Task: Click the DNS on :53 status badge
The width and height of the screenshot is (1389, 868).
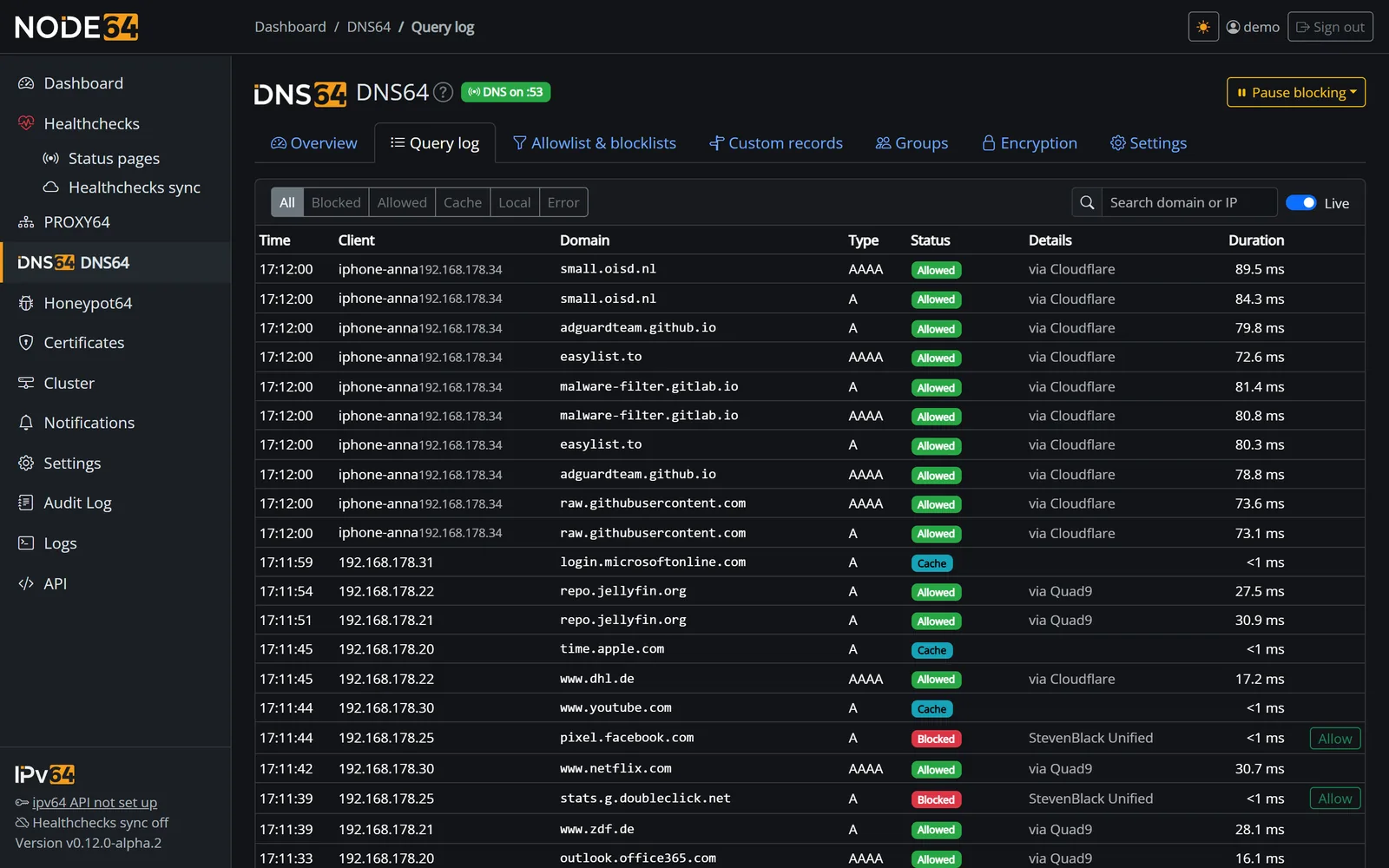Action: coord(505,92)
